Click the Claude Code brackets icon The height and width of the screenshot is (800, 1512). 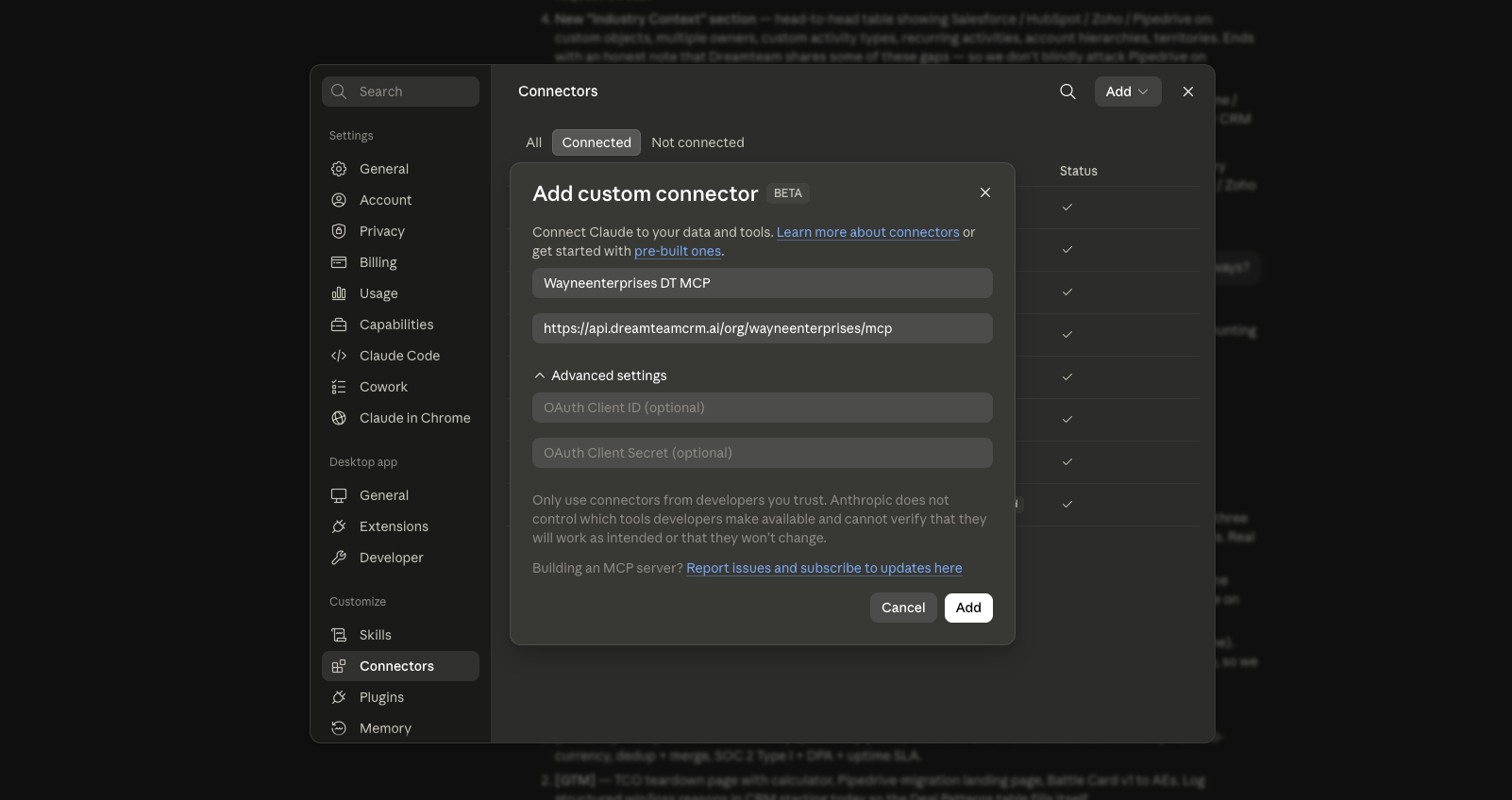point(339,356)
